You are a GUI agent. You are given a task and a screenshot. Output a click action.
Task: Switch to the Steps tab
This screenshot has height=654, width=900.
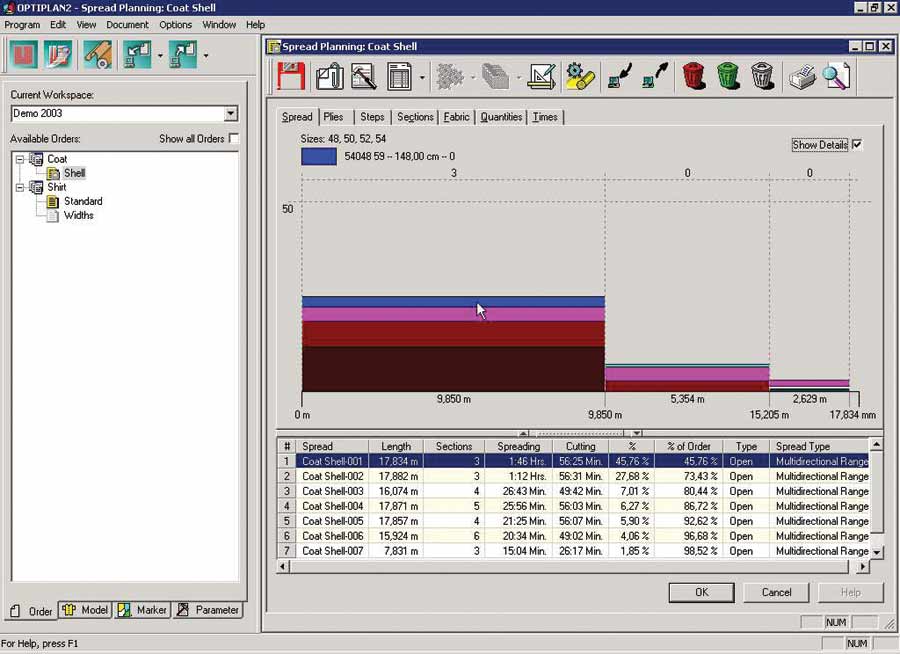coord(373,117)
